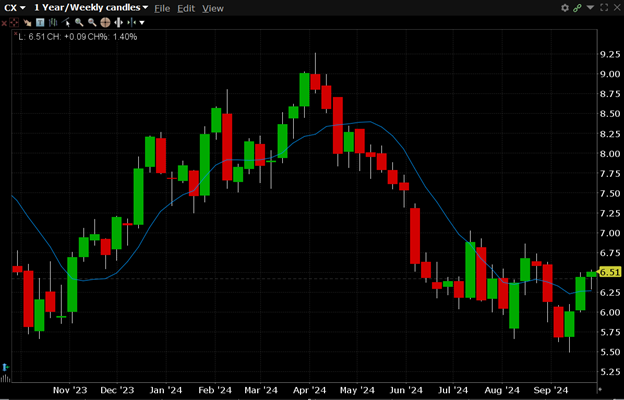Click the Feb '24 time axis label

coord(215,390)
